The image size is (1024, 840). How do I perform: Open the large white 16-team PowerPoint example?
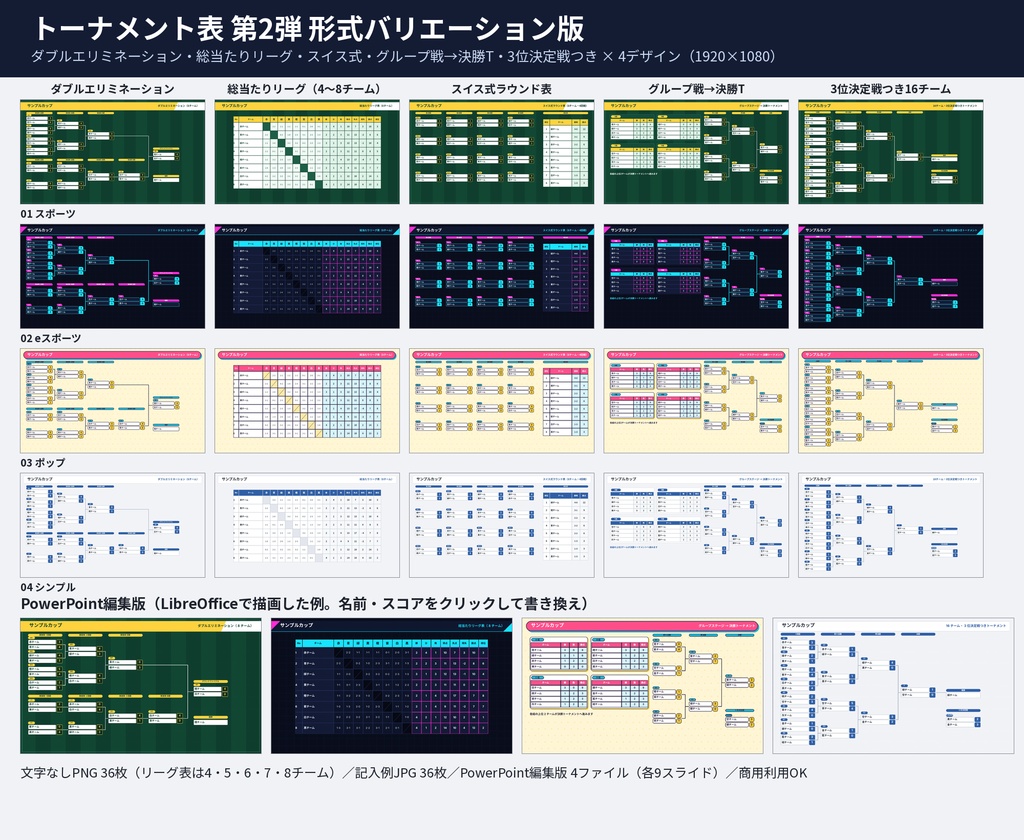coord(893,686)
